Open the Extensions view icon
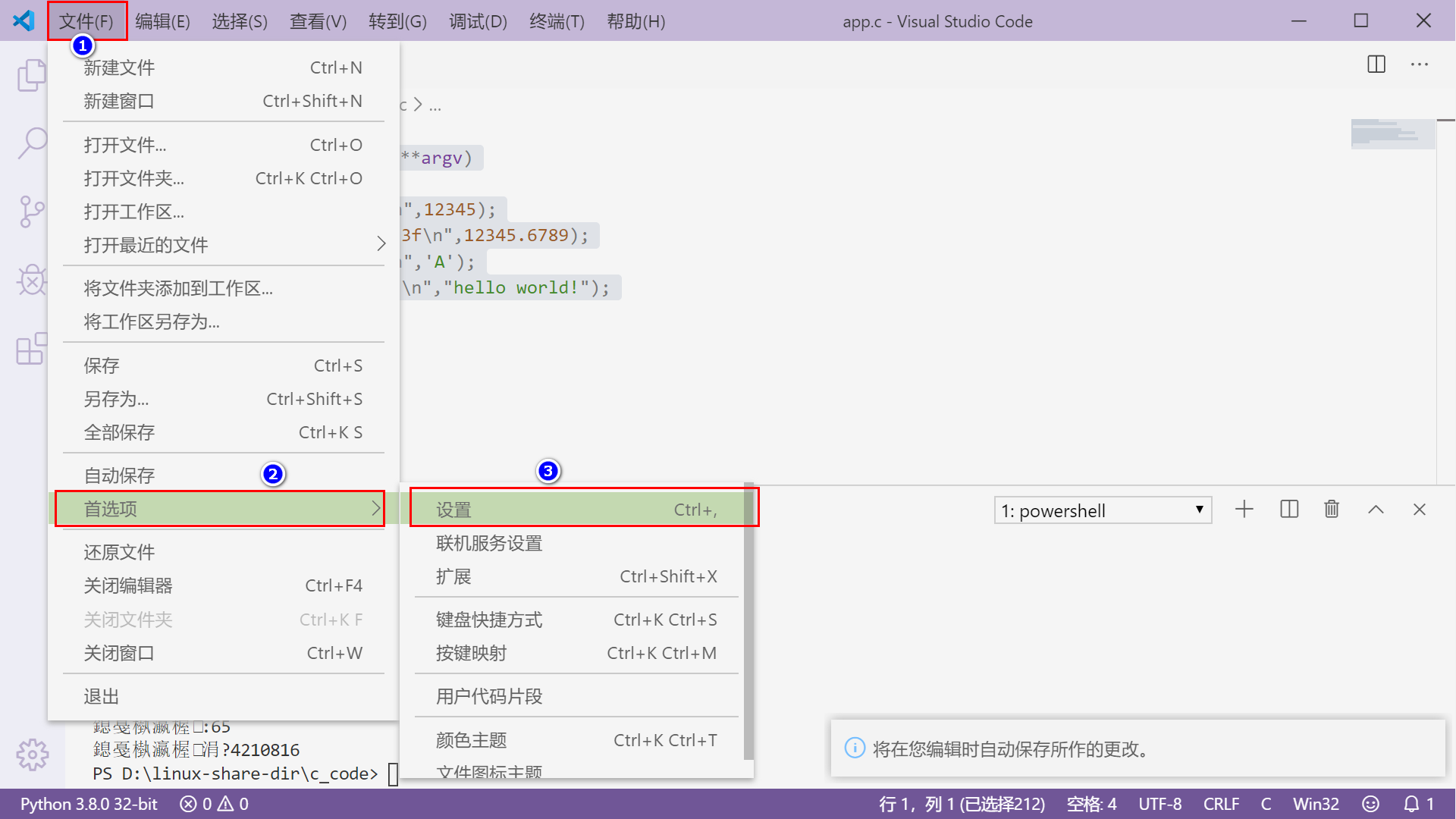This screenshot has height=819, width=1456. 32,349
